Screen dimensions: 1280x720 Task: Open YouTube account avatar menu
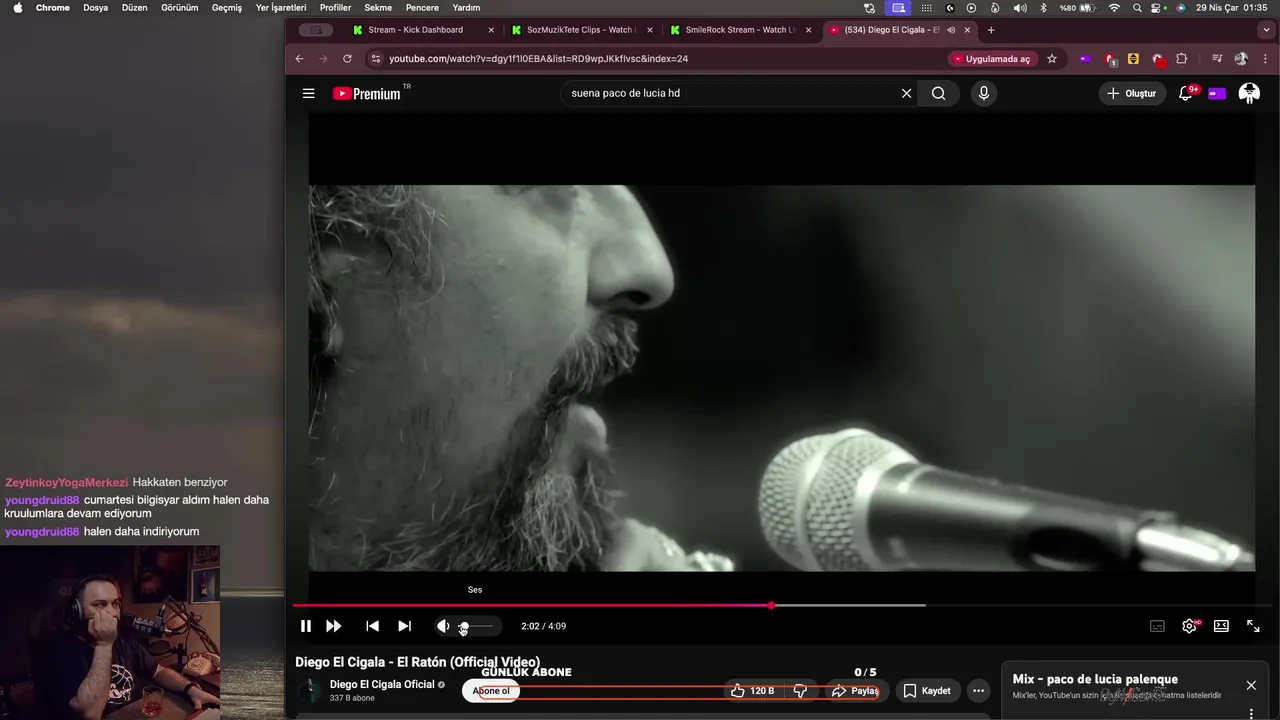[1249, 93]
